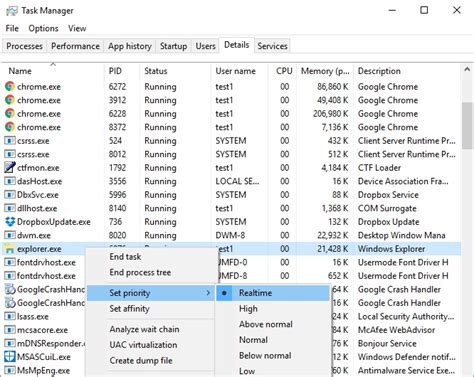474x377 pixels.
Task: Click the dasHost.exe process icon
Action: [10, 181]
